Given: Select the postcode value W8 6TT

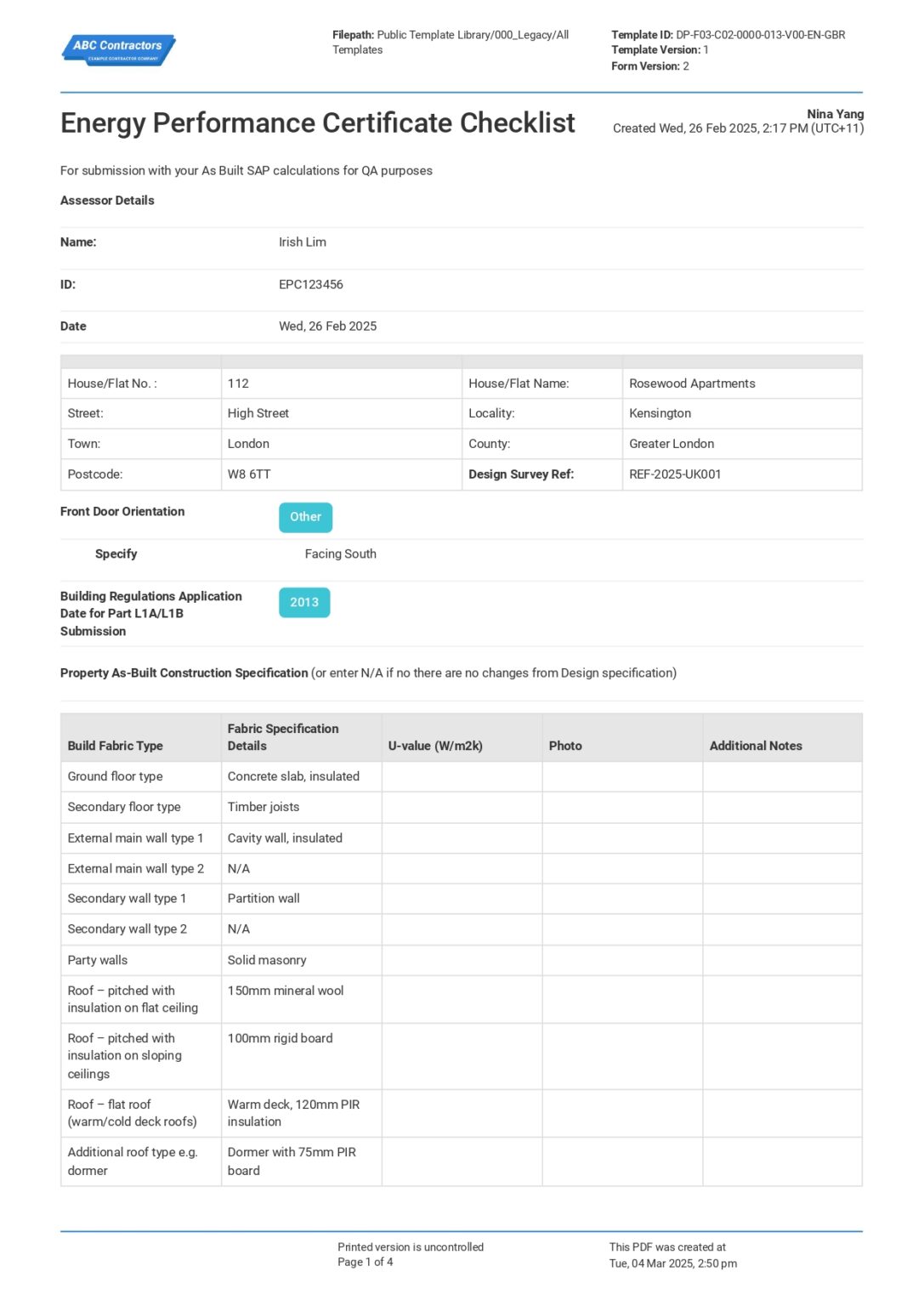Looking at the screenshot, I should 249,474.
